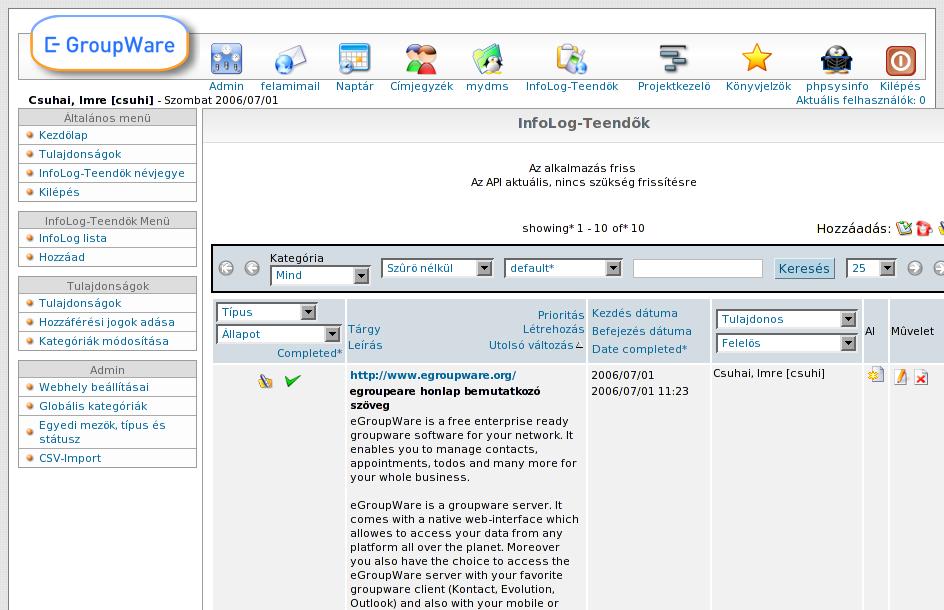Open the Tulajdonos column dropdown
This screenshot has height=610, width=944.
786,319
